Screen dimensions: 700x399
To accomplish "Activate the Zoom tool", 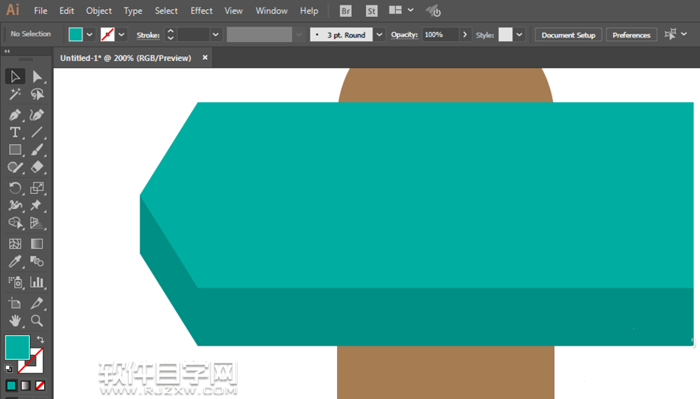I will 37,320.
